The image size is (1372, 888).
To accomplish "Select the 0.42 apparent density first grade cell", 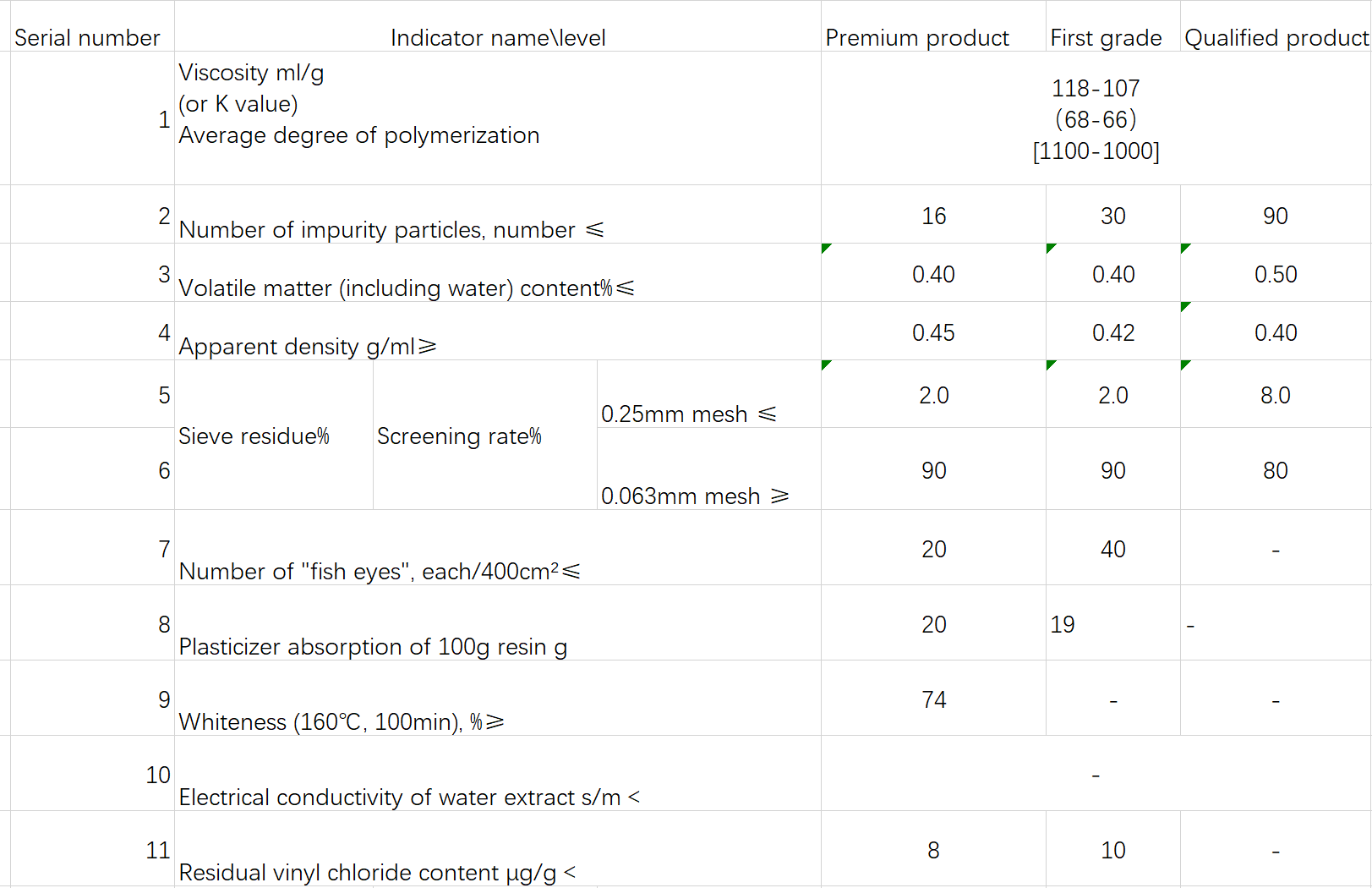I will [x=1112, y=332].
